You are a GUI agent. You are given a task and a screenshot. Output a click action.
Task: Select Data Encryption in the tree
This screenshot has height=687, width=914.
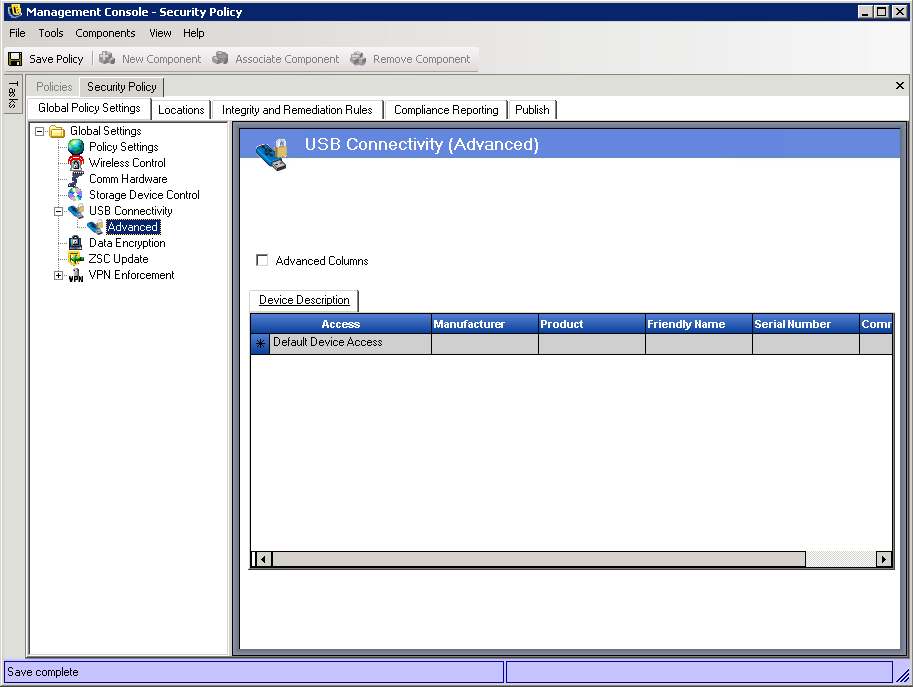click(127, 243)
